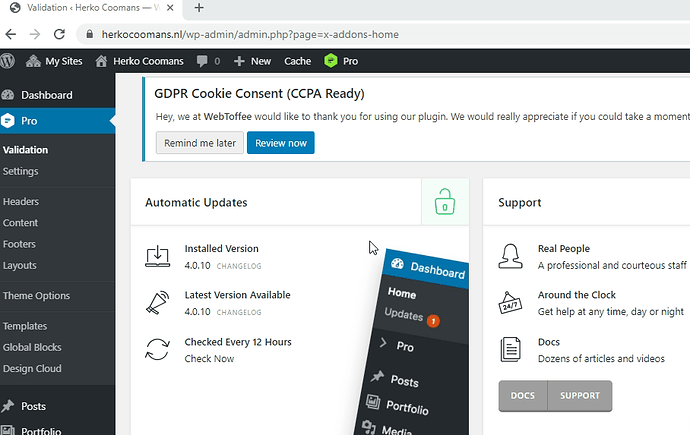
Task: Click the Pro hexagon icon in sidebar
Action: tap(8, 121)
